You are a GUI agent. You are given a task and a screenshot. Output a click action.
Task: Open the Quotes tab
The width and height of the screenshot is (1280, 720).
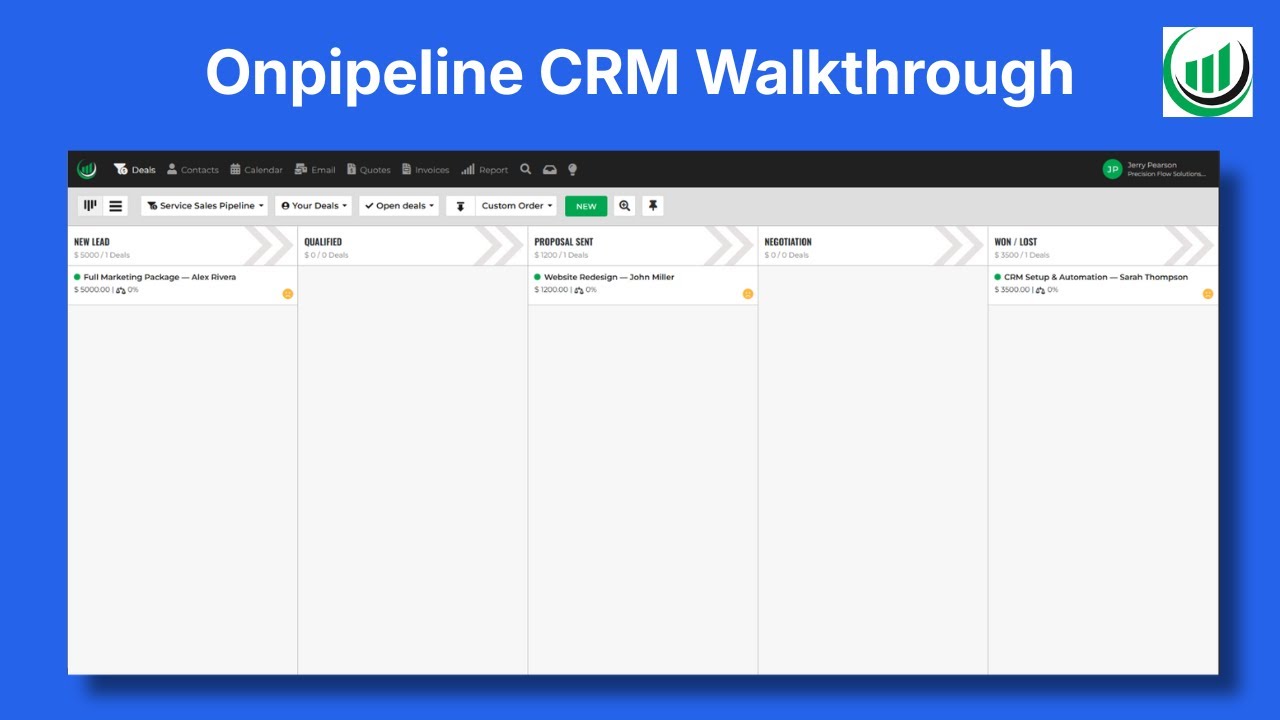point(368,170)
